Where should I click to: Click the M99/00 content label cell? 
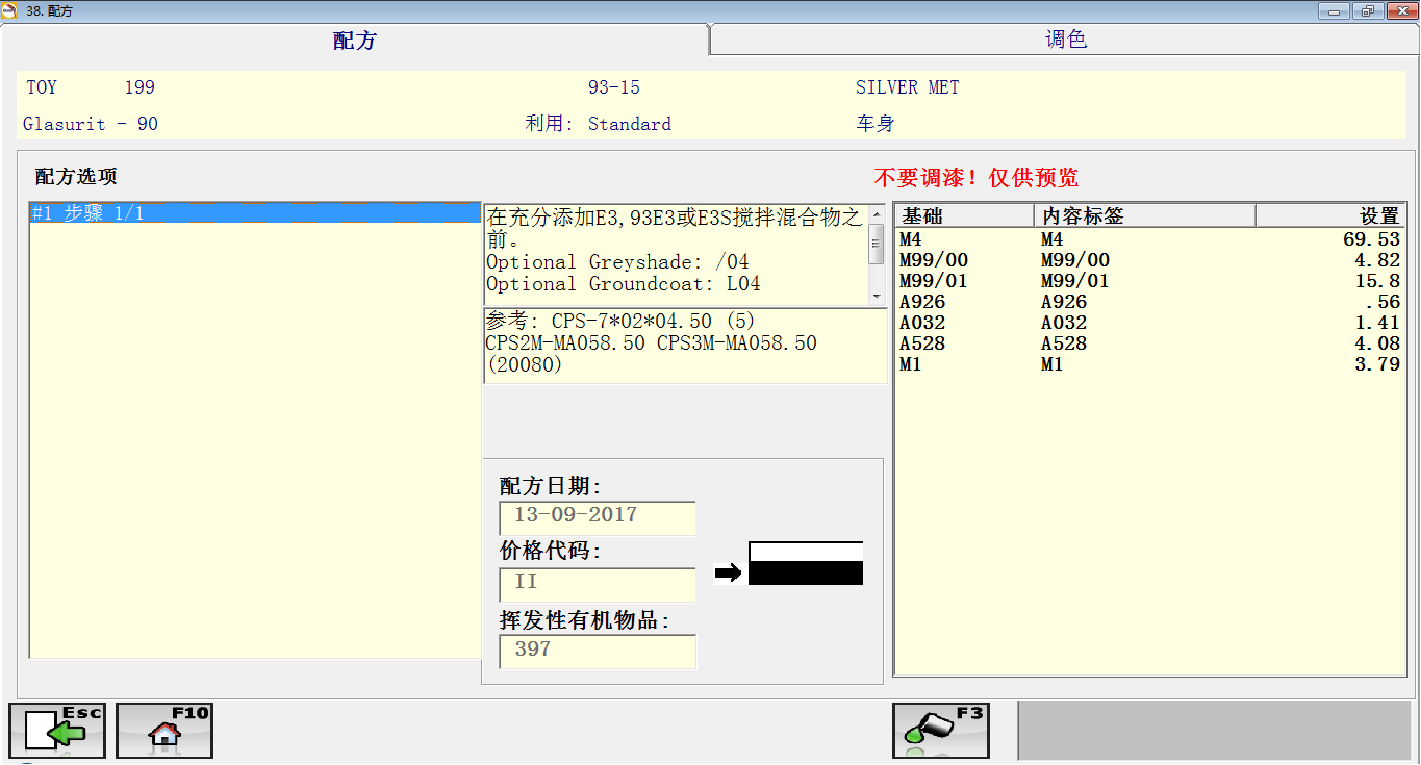click(x=1075, y=260)
